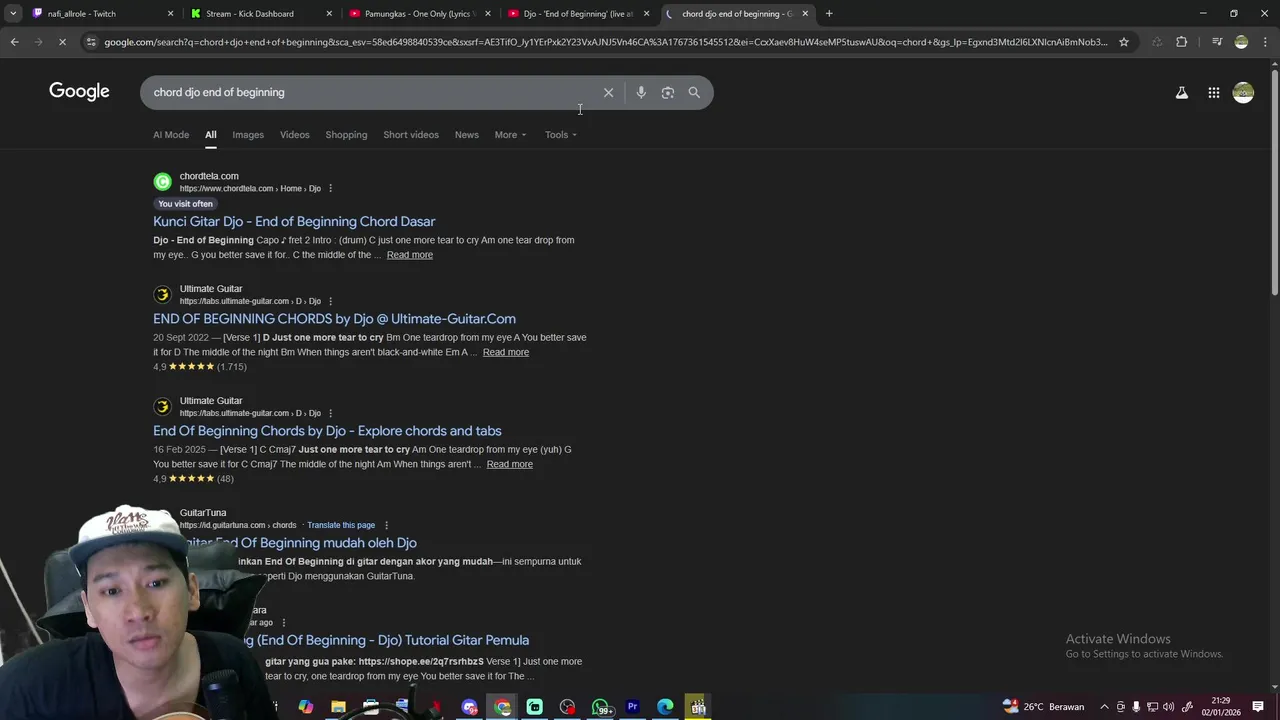Viewport: 1280px width, 720px height.
Task: Go to the Google logo homepage
Action: 79,91
